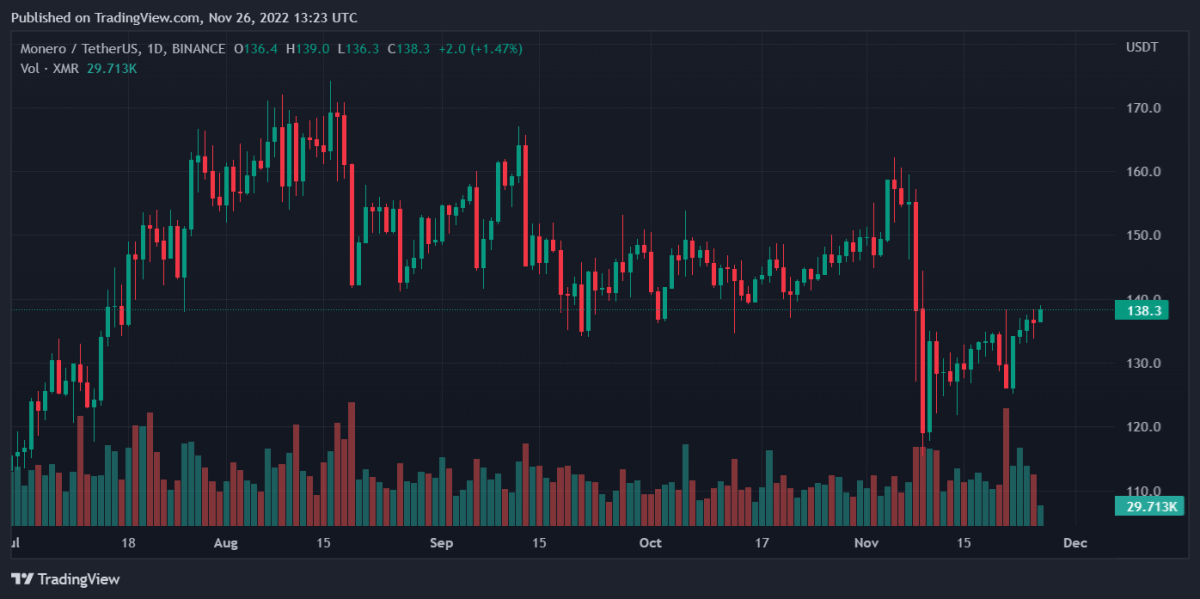Click the TradingView logo at bottom left
Screen dimensions: 1200x599
(x=65, y=579)
